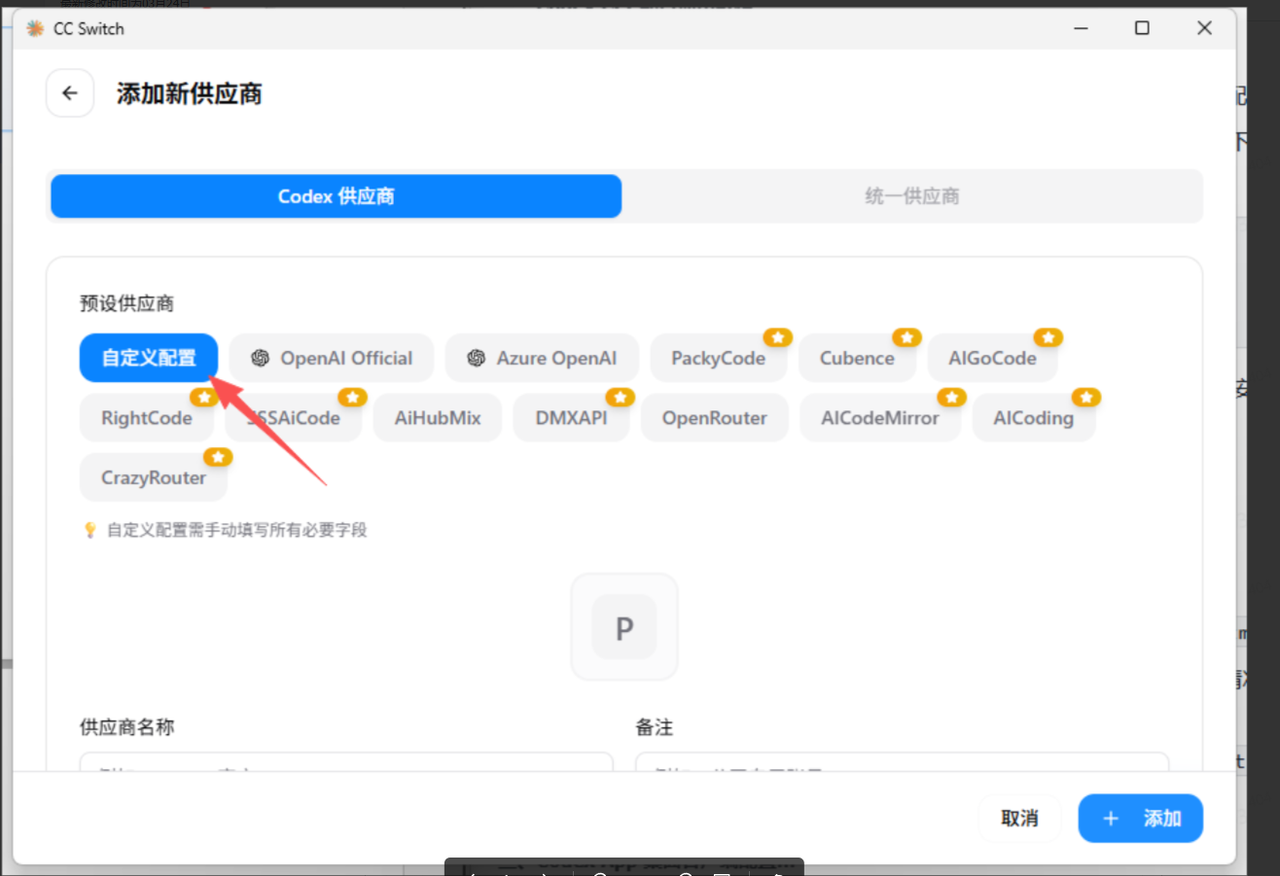Viewport: 1280px width, 876px height.
Task: Select the OpenRouter preset
Action: coord(714,418)
